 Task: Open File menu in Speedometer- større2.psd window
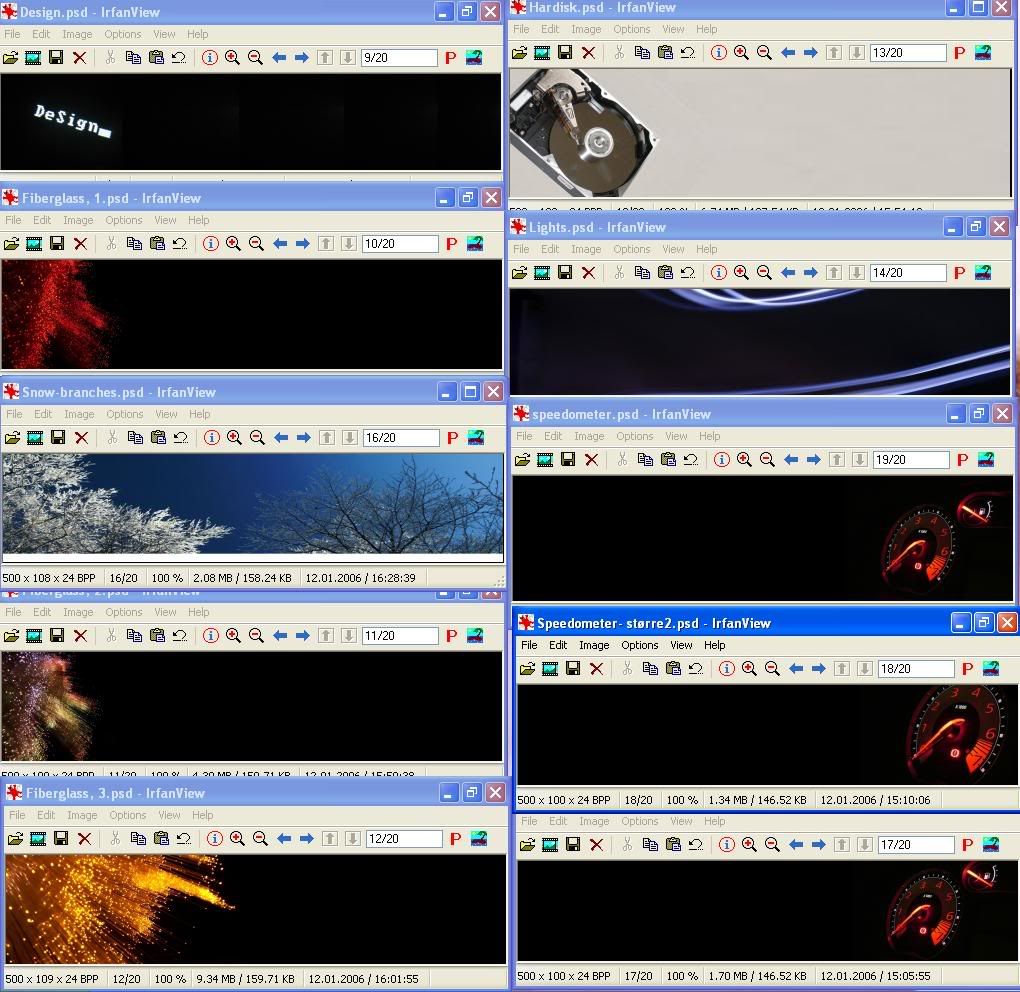528,645
